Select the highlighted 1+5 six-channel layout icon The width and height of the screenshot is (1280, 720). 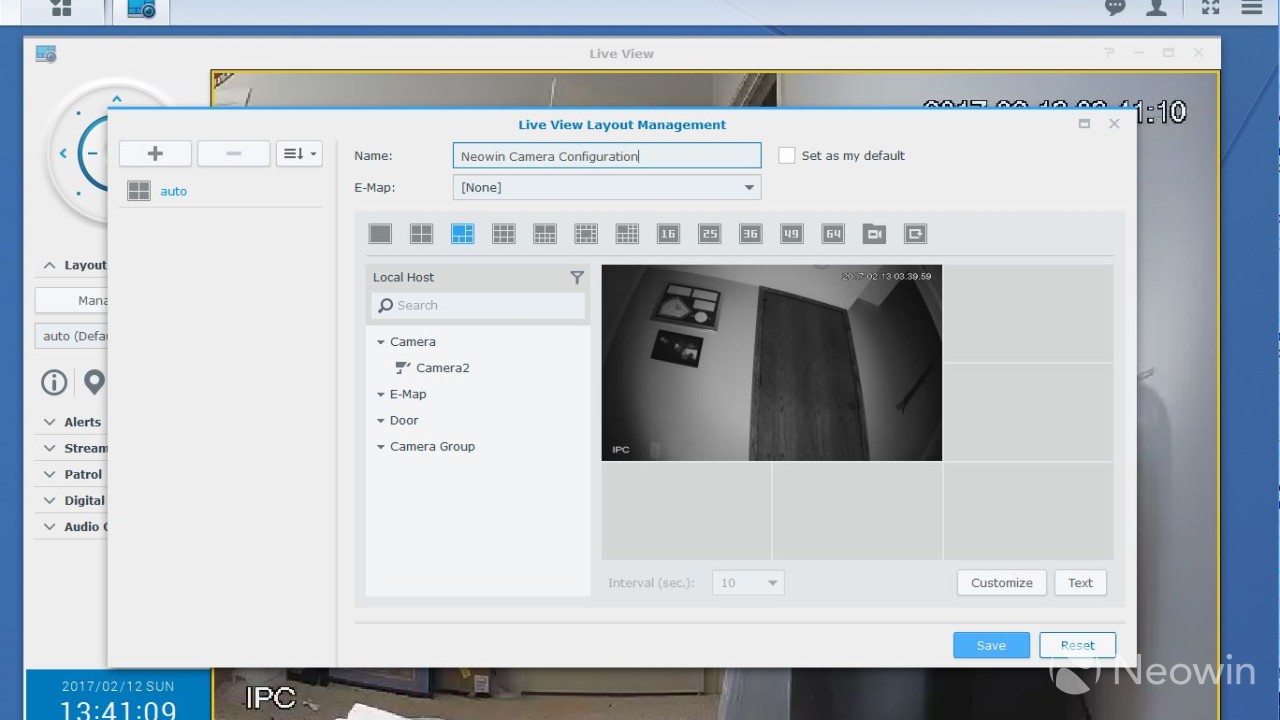click(x=462, y=234)
